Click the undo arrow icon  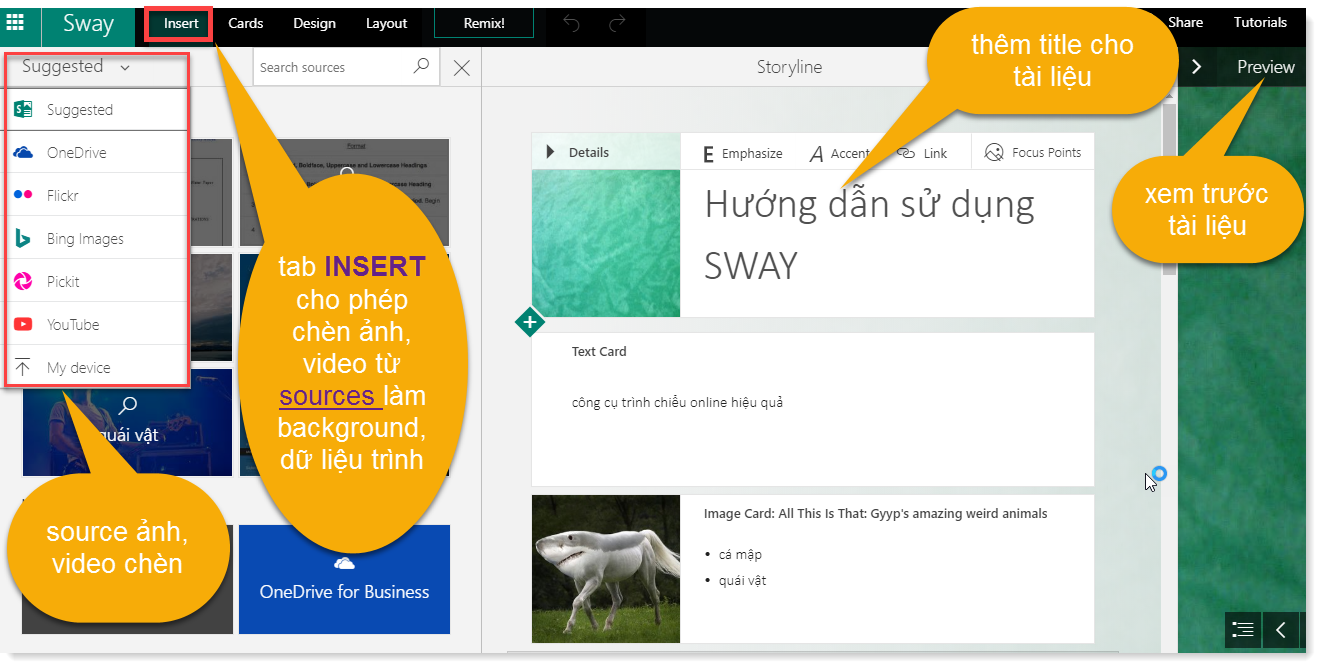click(x=571, y=23)
